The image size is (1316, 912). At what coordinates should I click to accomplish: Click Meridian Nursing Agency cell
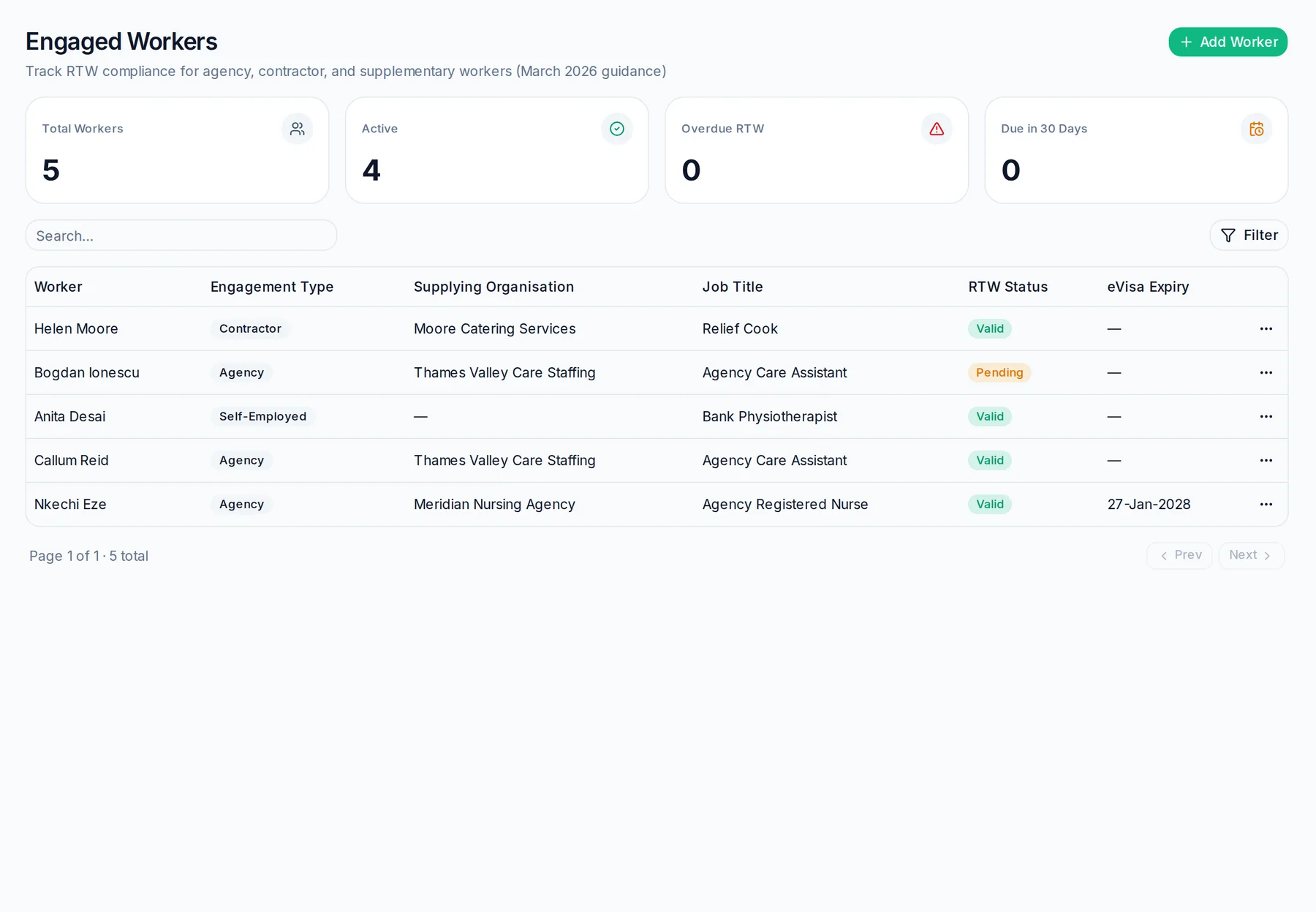pos(494,504)
